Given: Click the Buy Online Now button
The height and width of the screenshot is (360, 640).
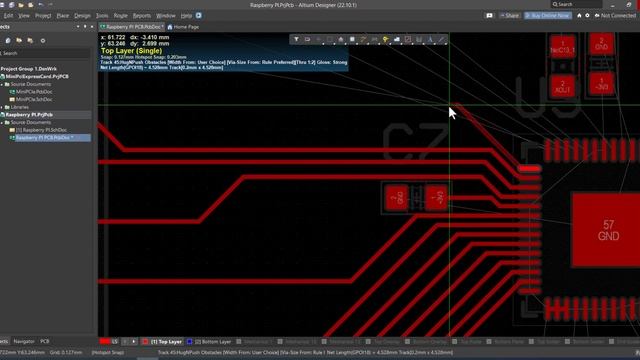Looking at the screenshot, I should (548, 16).
